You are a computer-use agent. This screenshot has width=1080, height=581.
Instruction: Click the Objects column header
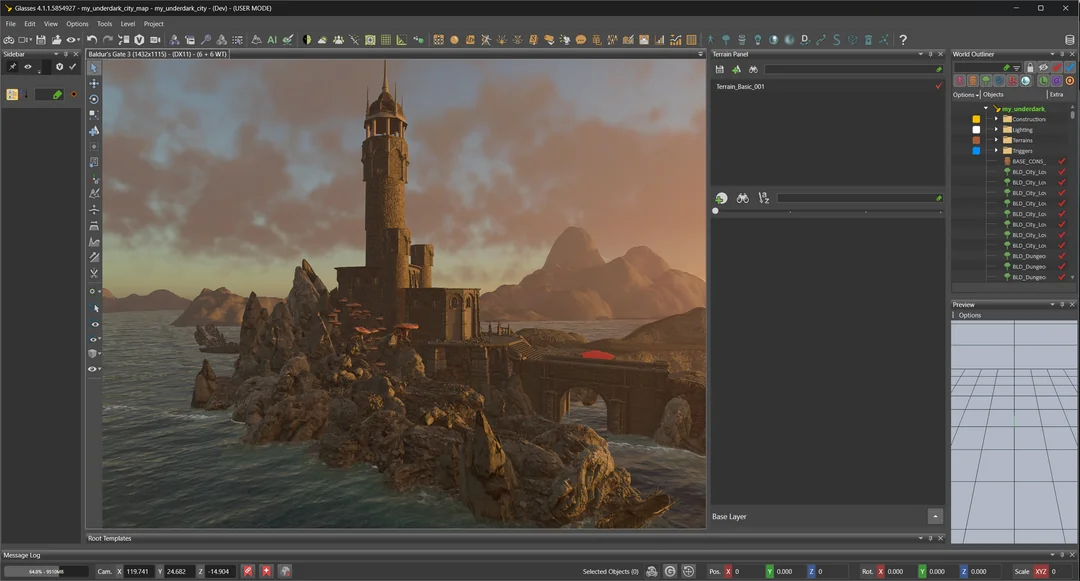[x=993, y=94]
